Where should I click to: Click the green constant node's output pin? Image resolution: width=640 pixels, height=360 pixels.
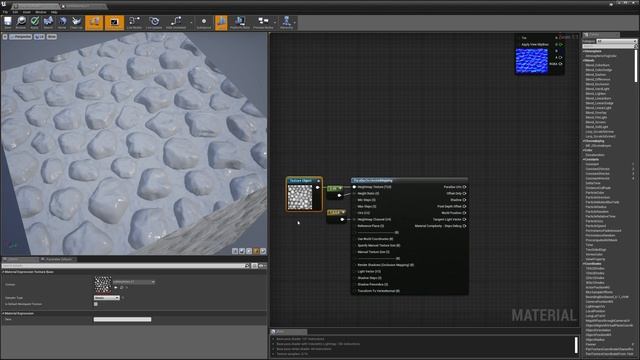click(339, 195)
